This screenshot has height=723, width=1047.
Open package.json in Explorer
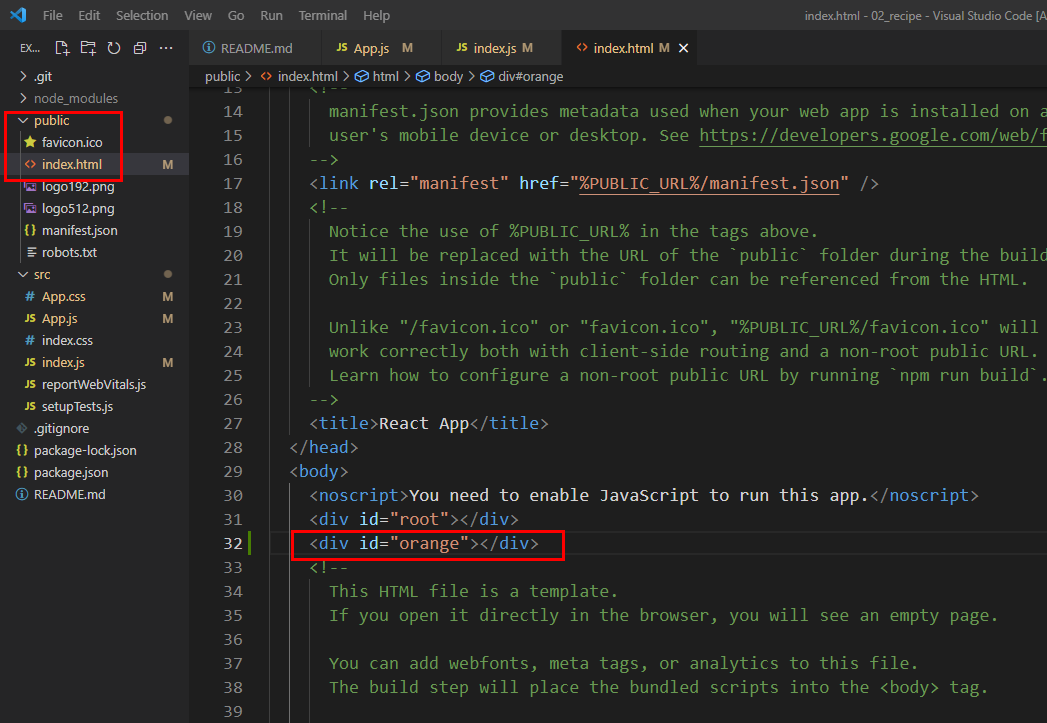(94, 473)
